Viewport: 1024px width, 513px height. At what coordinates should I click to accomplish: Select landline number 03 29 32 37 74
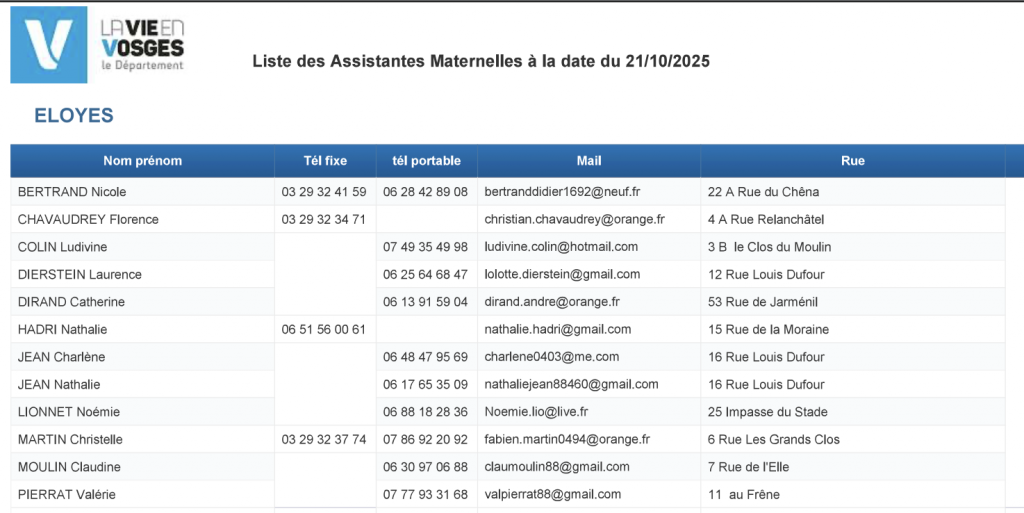324,439
